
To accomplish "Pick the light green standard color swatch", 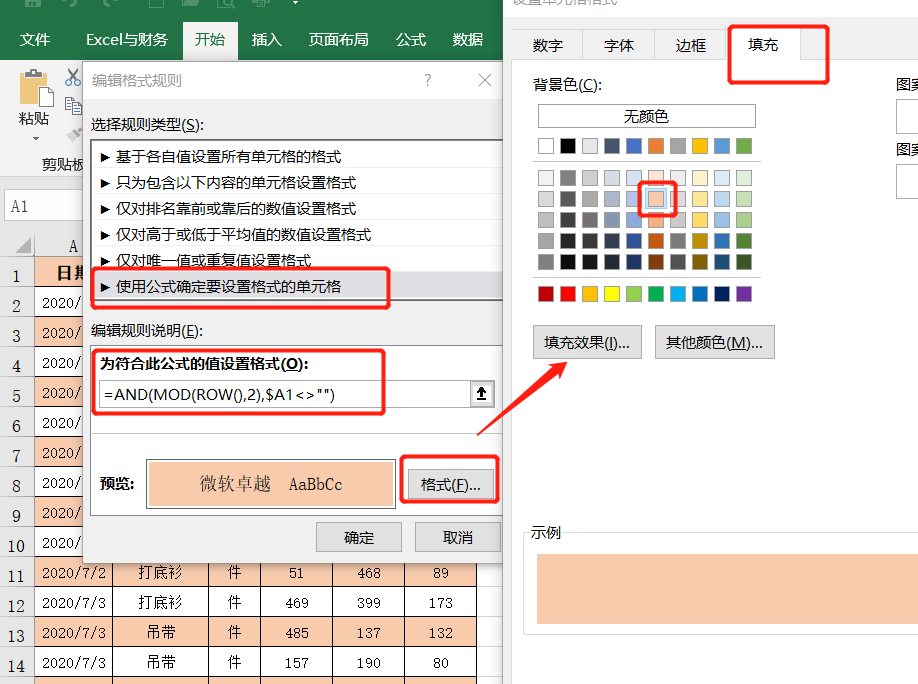I will coord(634,294).
